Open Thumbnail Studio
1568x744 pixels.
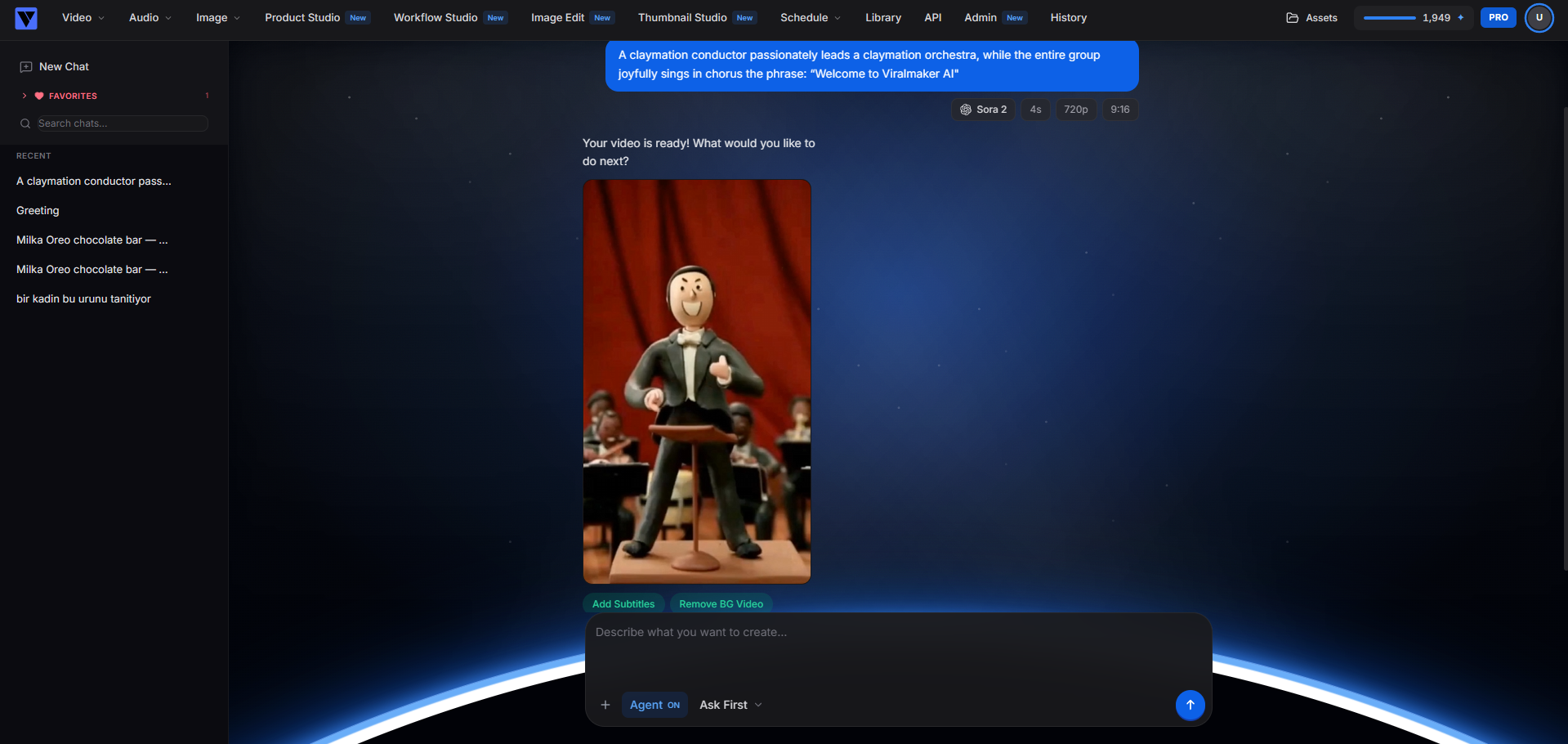click(x=697, y=17)
